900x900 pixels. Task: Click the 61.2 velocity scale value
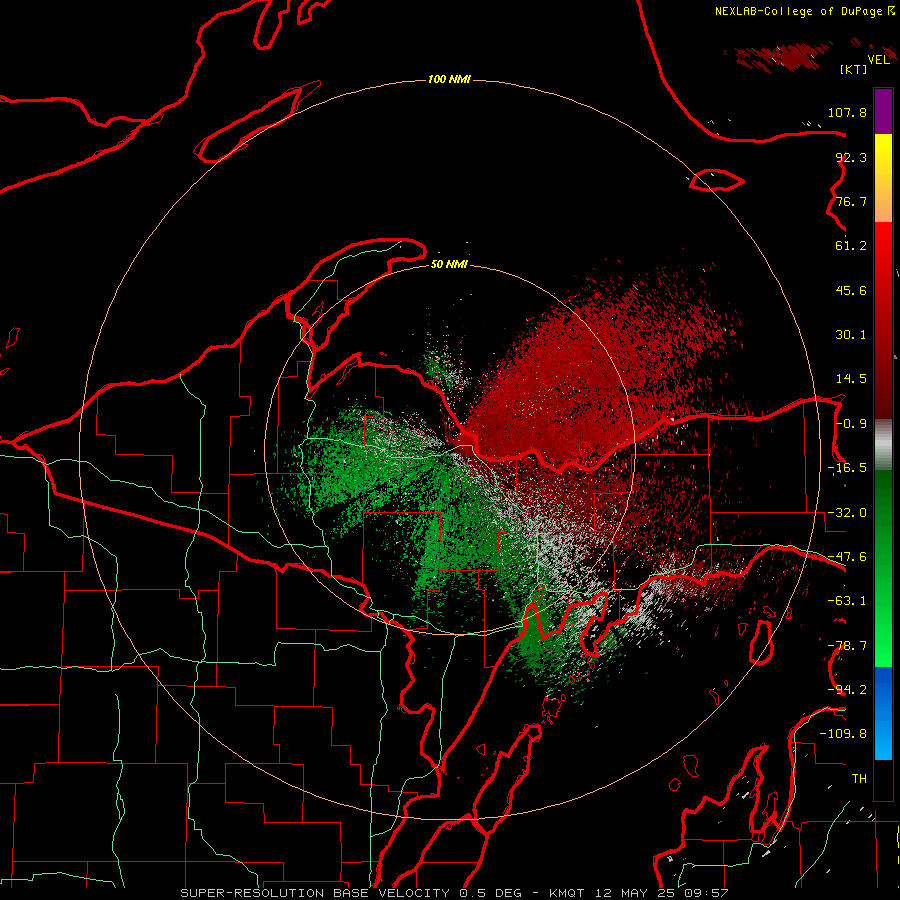[851, 246]
